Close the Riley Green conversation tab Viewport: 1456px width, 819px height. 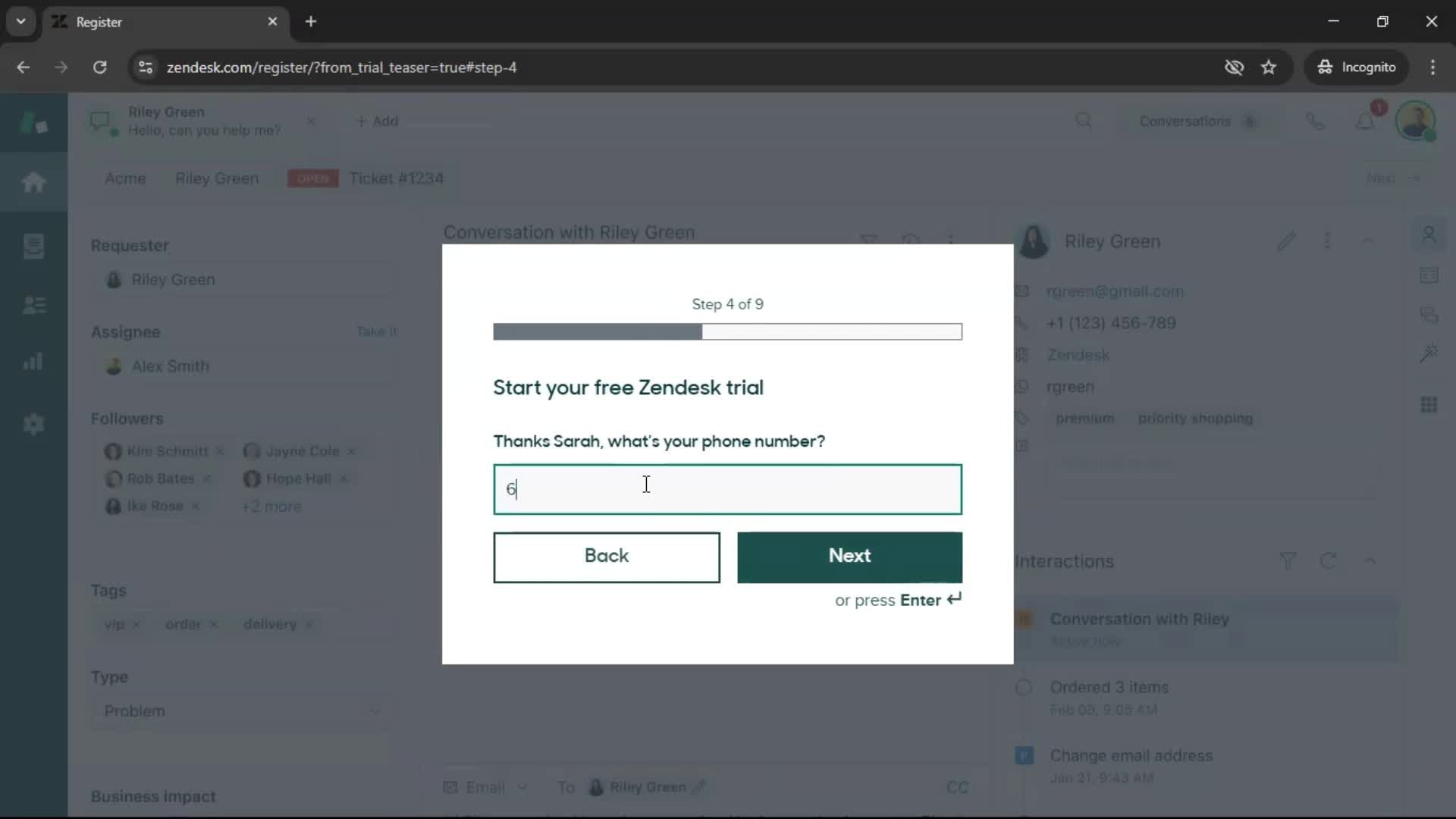coord(311,121)
